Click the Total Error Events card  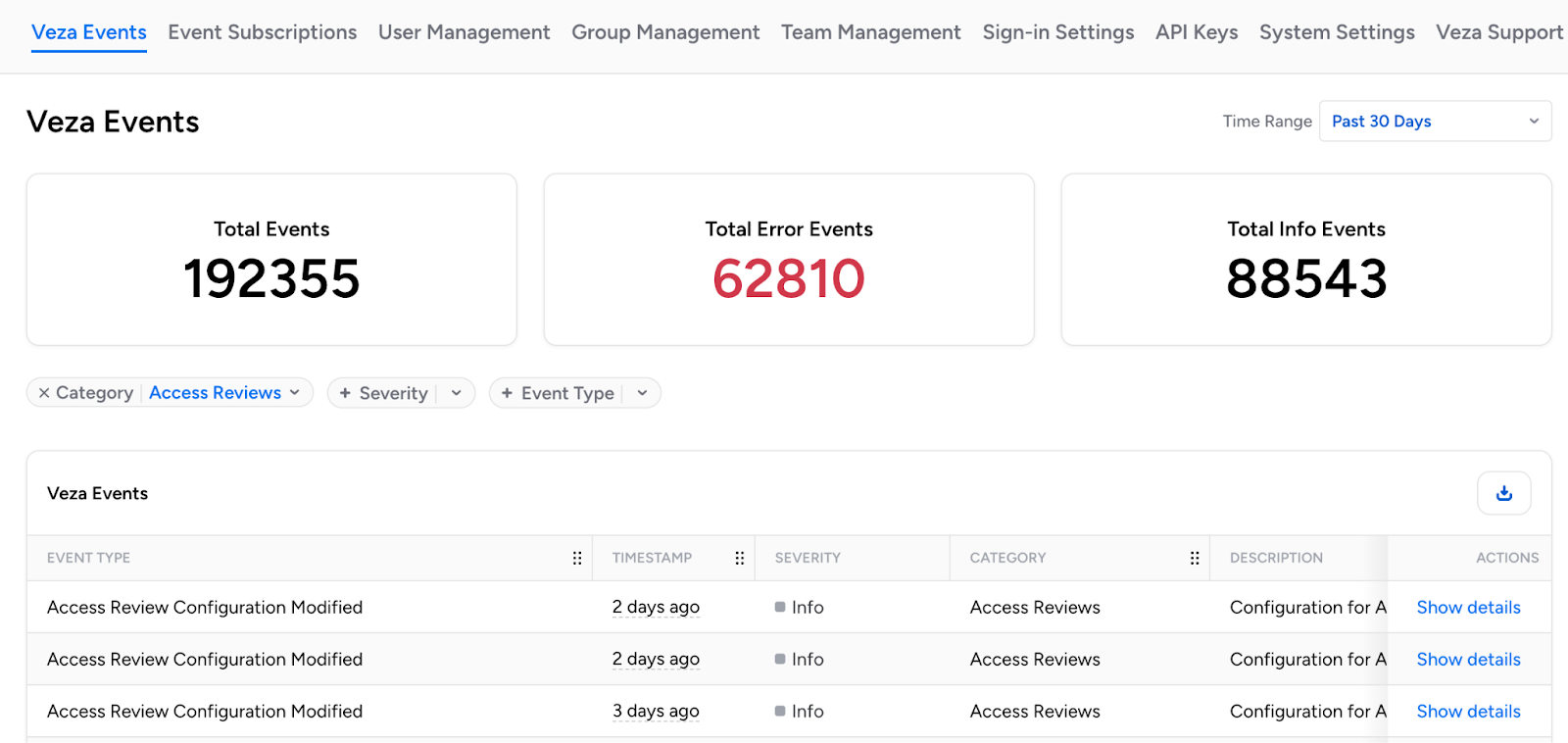click(789, 260)
